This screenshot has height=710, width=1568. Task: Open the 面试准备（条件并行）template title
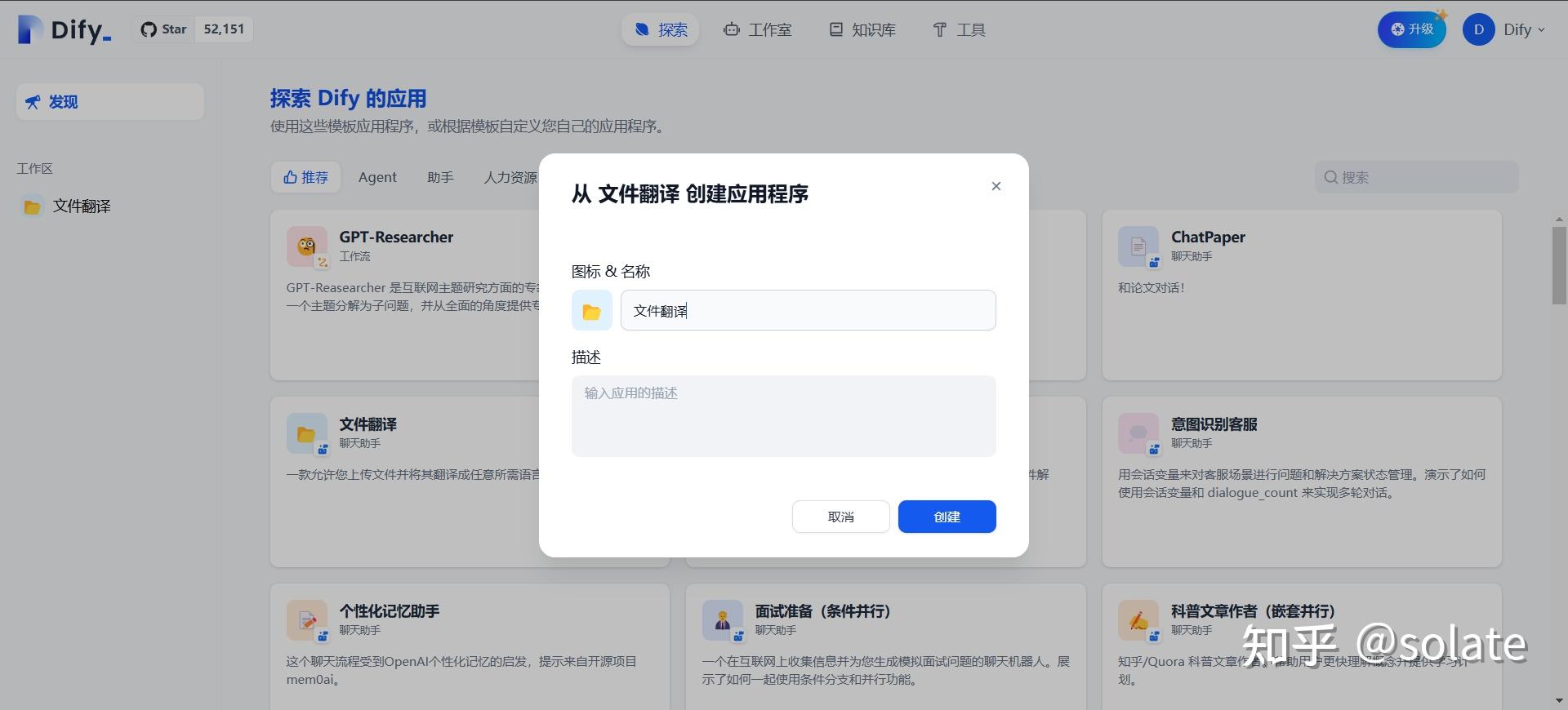point(823,611)
